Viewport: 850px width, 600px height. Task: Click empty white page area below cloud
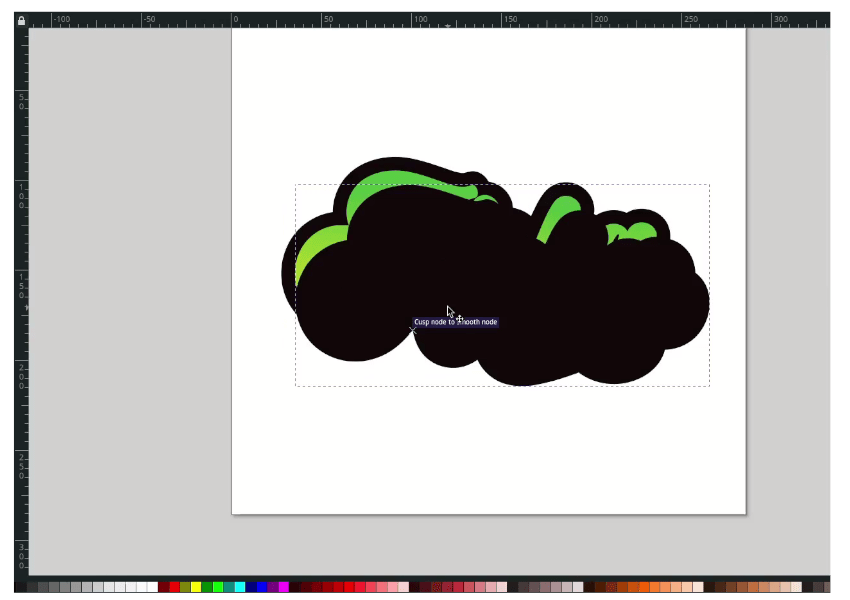pyautogui.click(x=488, y=450)
